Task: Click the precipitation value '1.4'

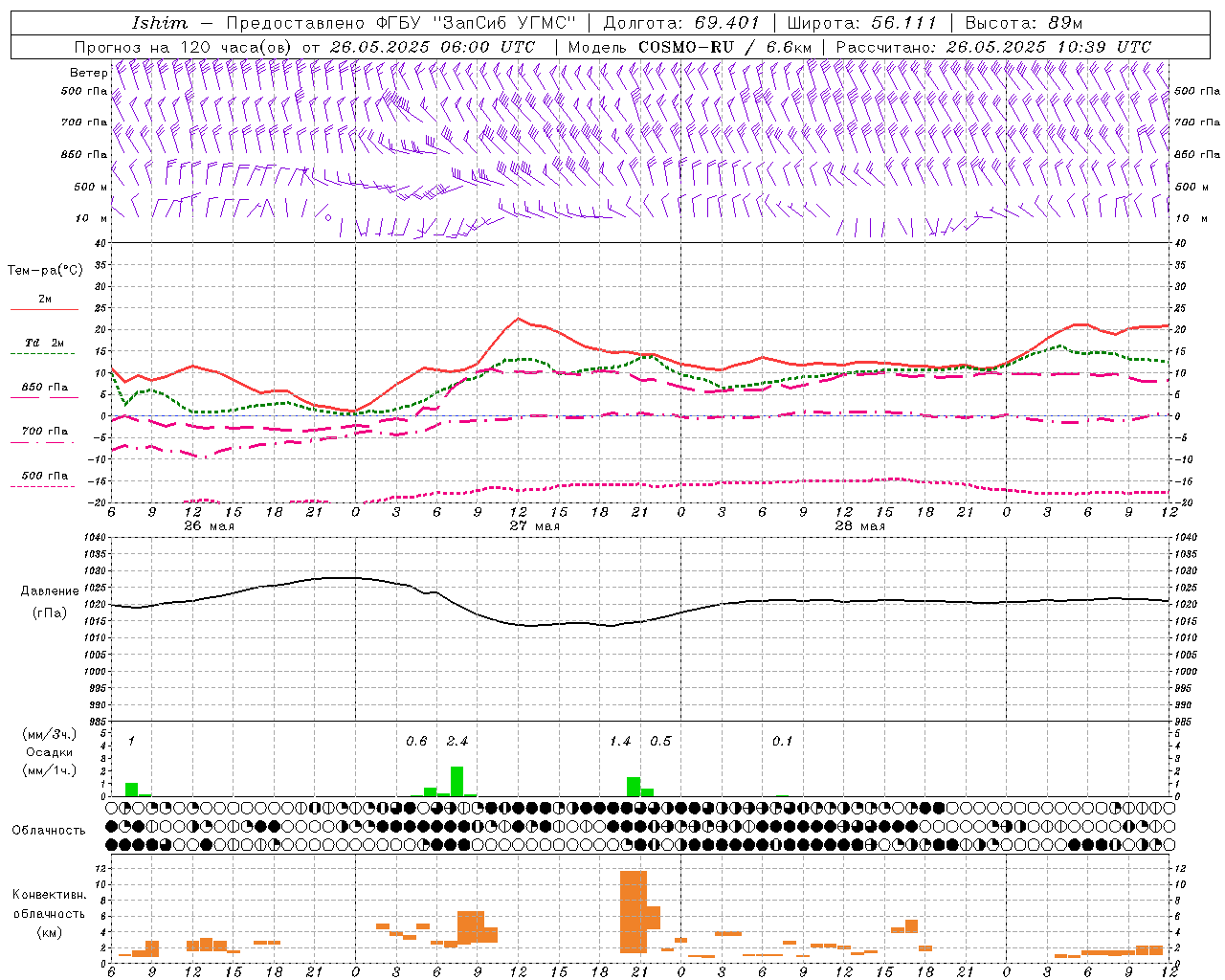Action: 620,741
